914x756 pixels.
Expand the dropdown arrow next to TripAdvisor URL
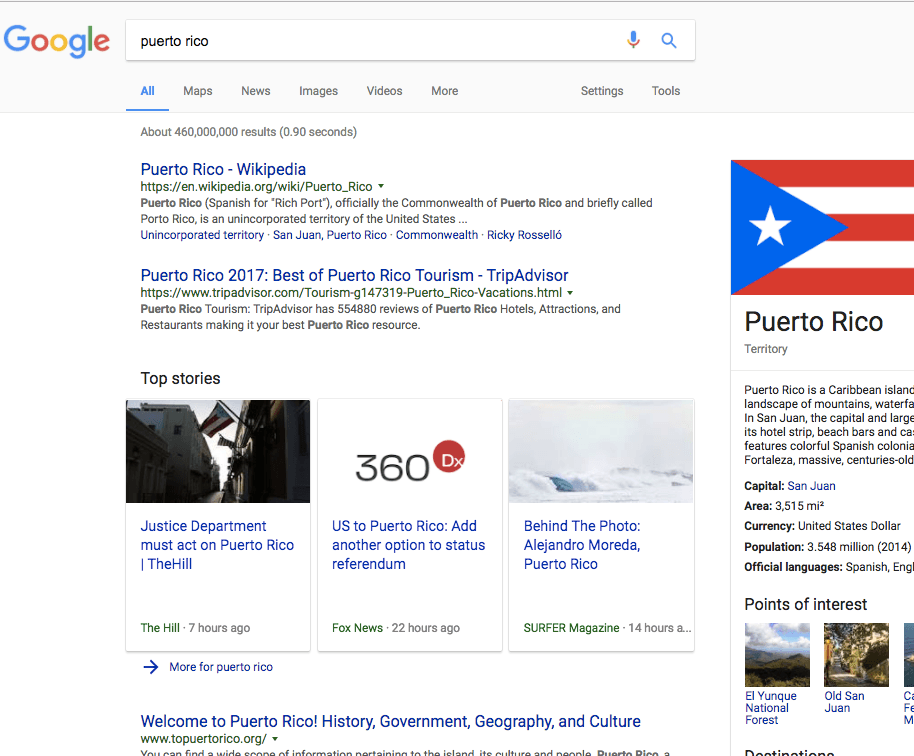point(570,293)
